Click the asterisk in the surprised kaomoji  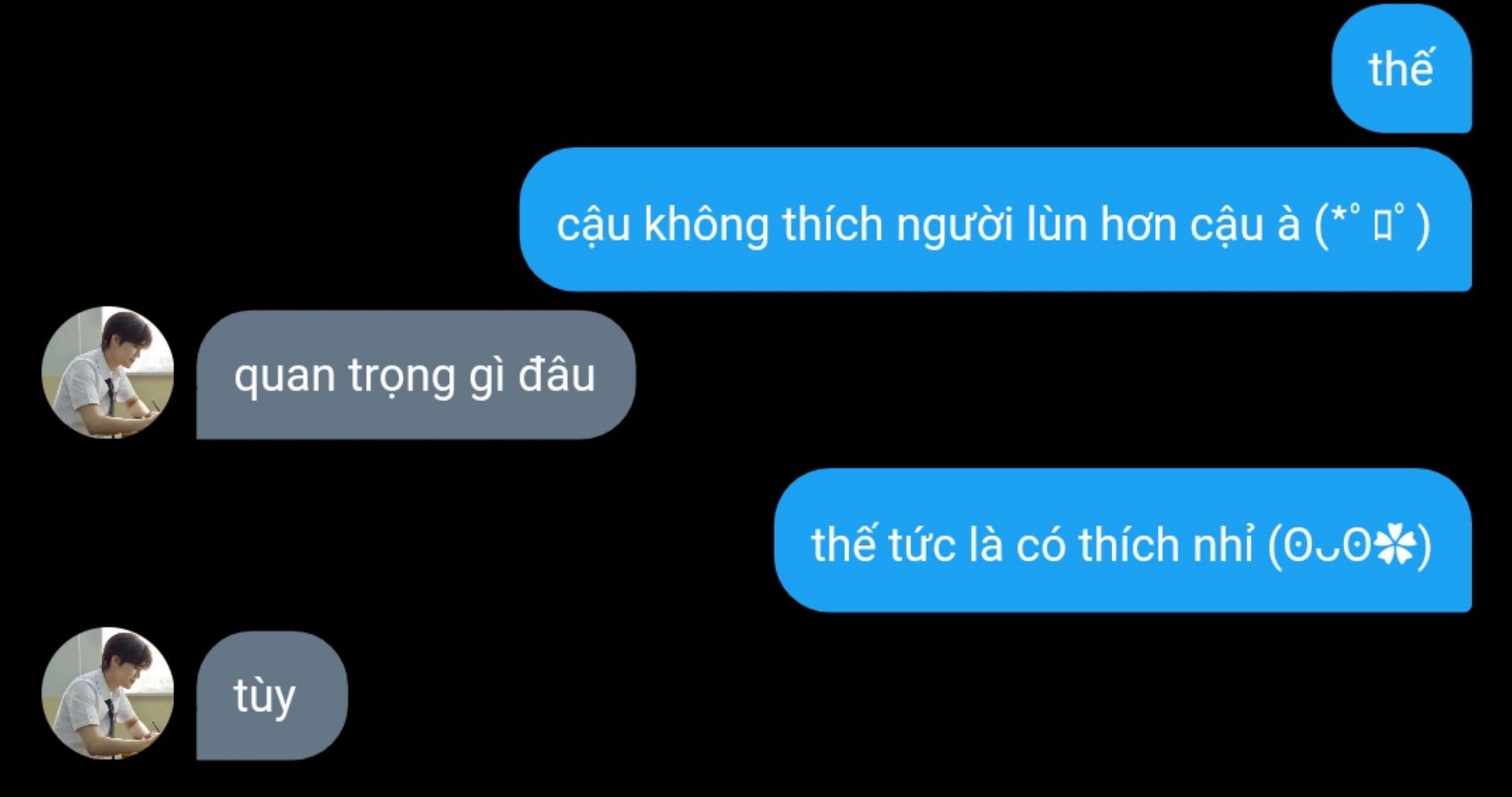(1338, 215)
